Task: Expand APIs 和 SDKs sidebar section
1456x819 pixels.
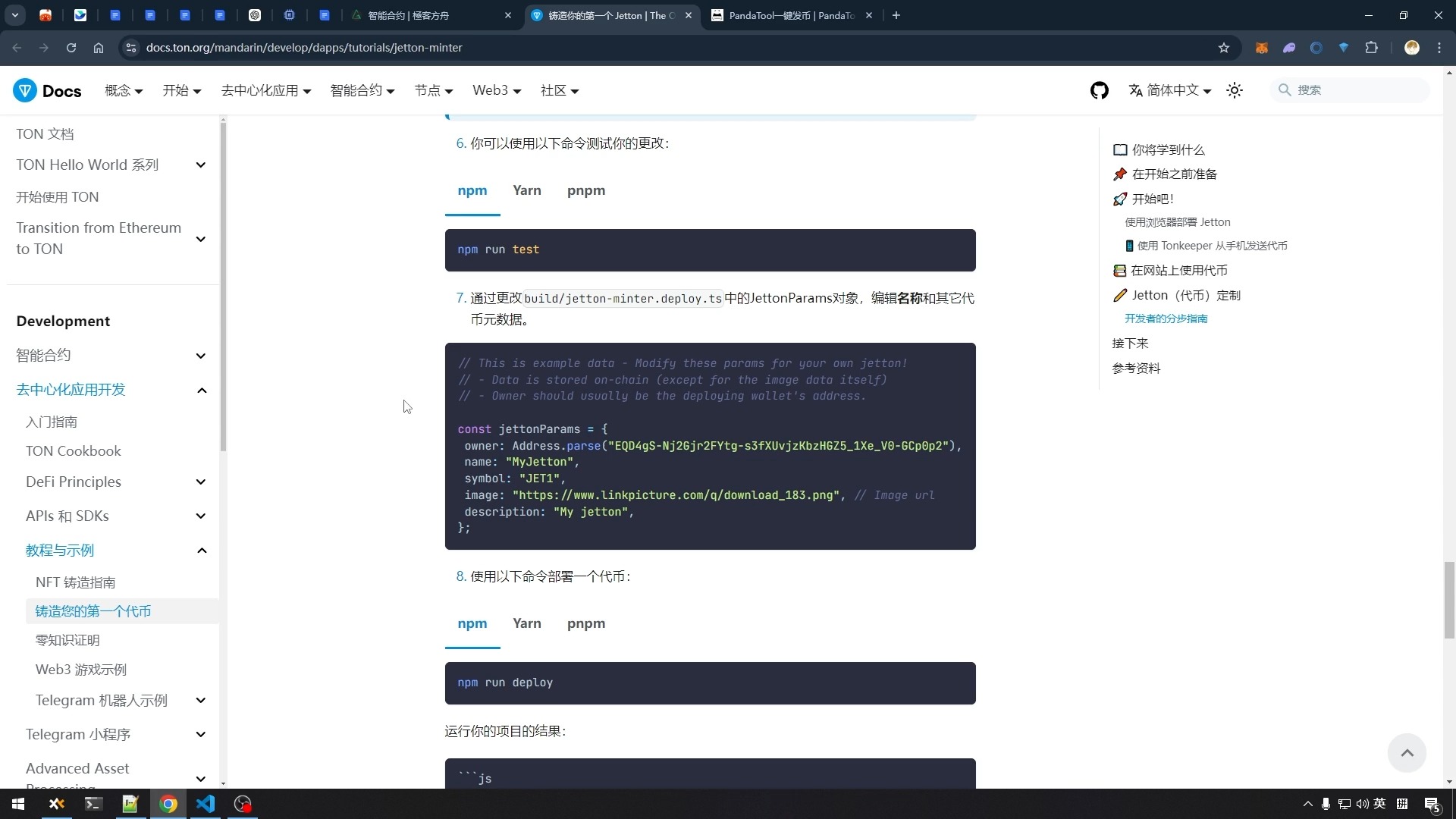Action: point(201,516)
